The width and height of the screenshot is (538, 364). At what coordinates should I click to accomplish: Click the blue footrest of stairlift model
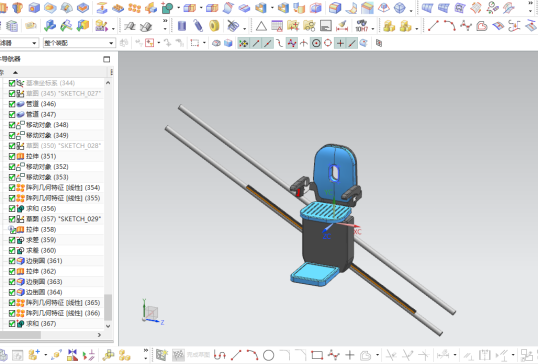[x=315, y=274]
